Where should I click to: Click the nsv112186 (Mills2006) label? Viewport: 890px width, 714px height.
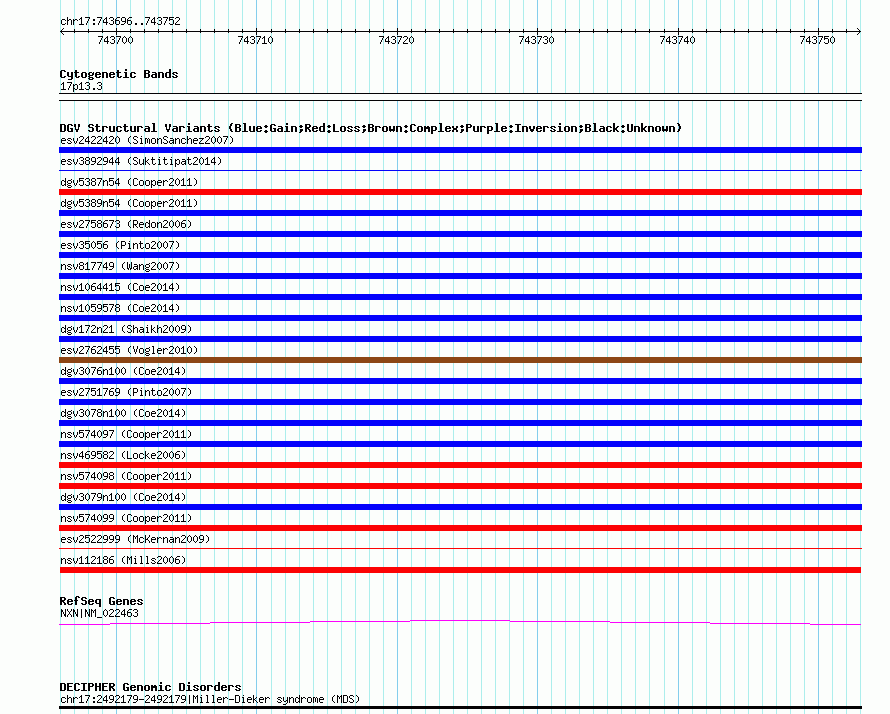coord(123,560)
